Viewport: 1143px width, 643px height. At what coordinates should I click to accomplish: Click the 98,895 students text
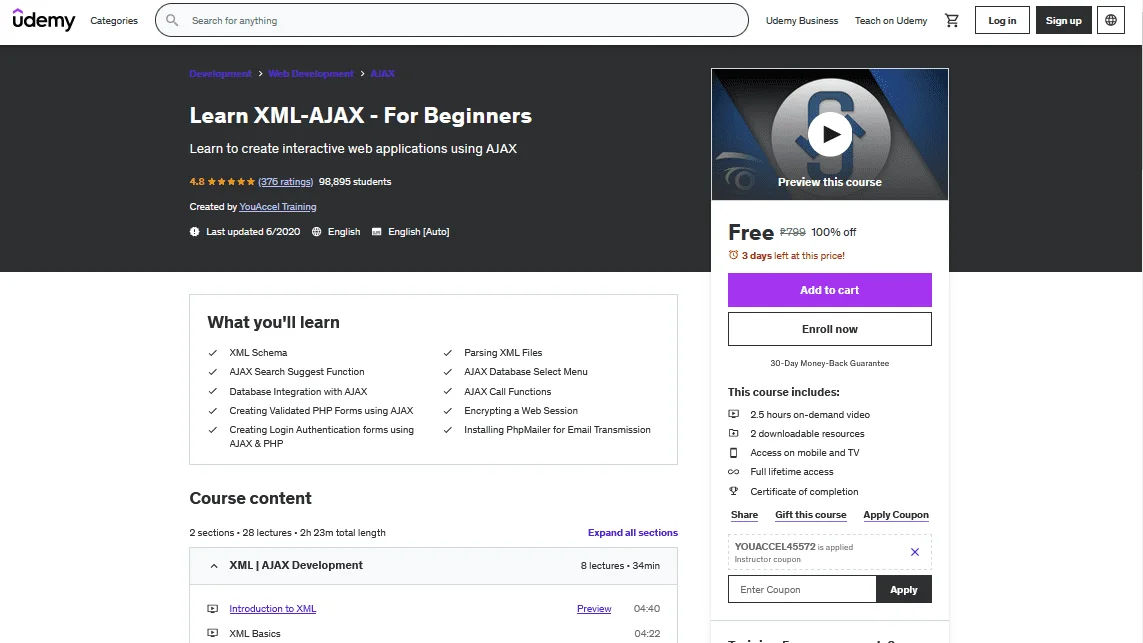point(355,182)
